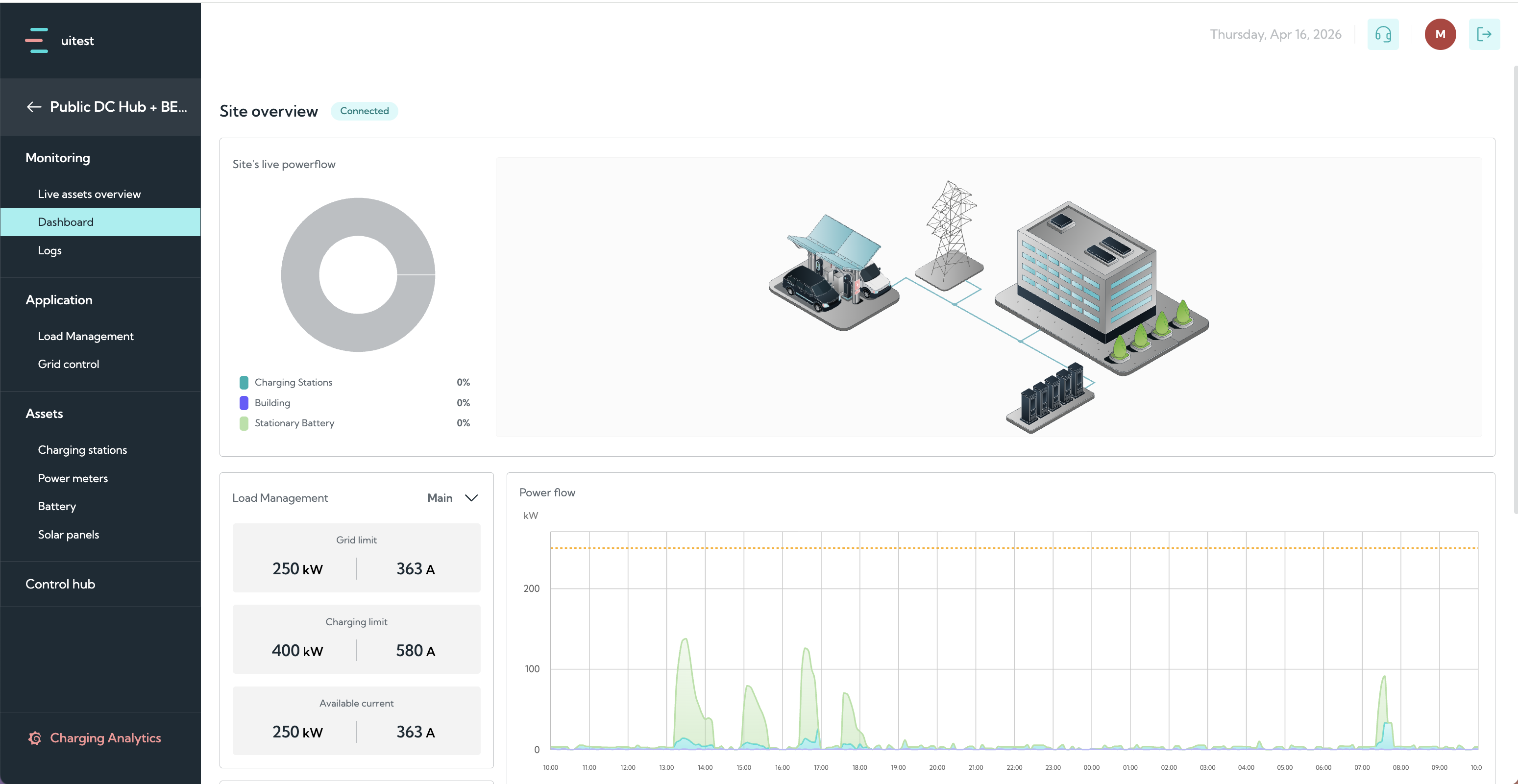Go back using the left arrow icon
The width and height of the screenshot is (1518, 784).
34,107
